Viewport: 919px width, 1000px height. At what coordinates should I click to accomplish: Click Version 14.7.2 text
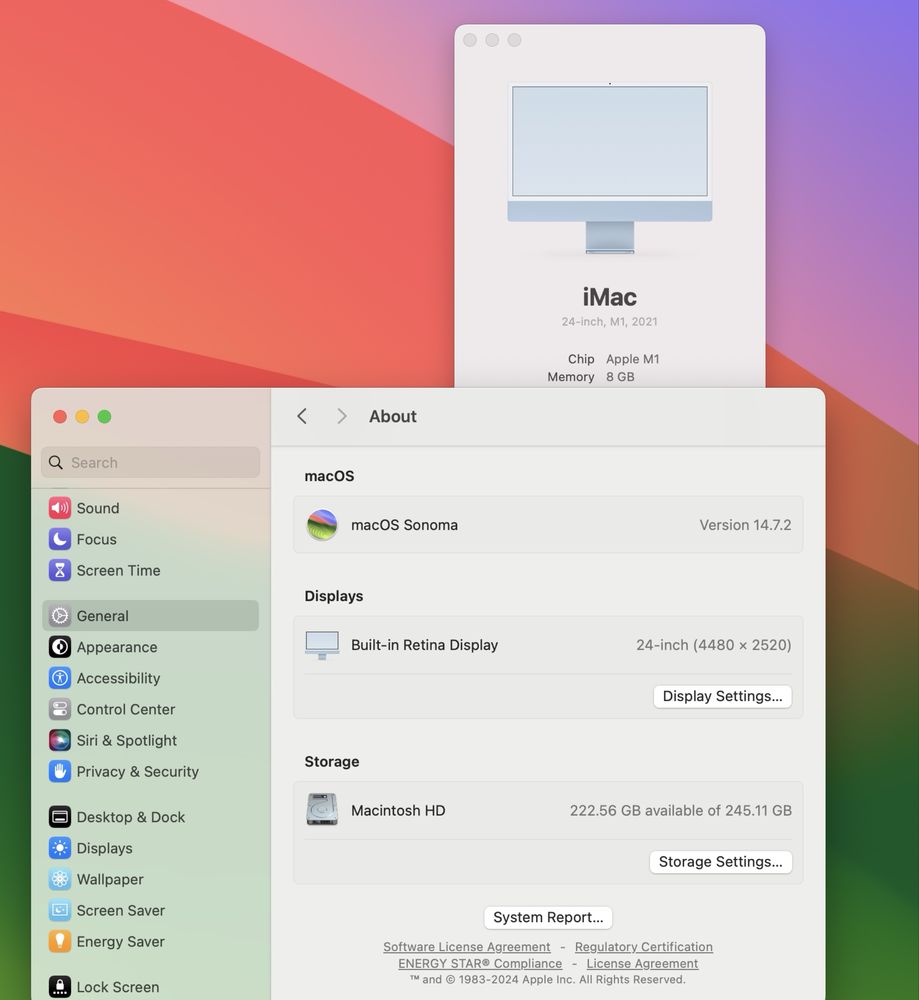[745, 525]
